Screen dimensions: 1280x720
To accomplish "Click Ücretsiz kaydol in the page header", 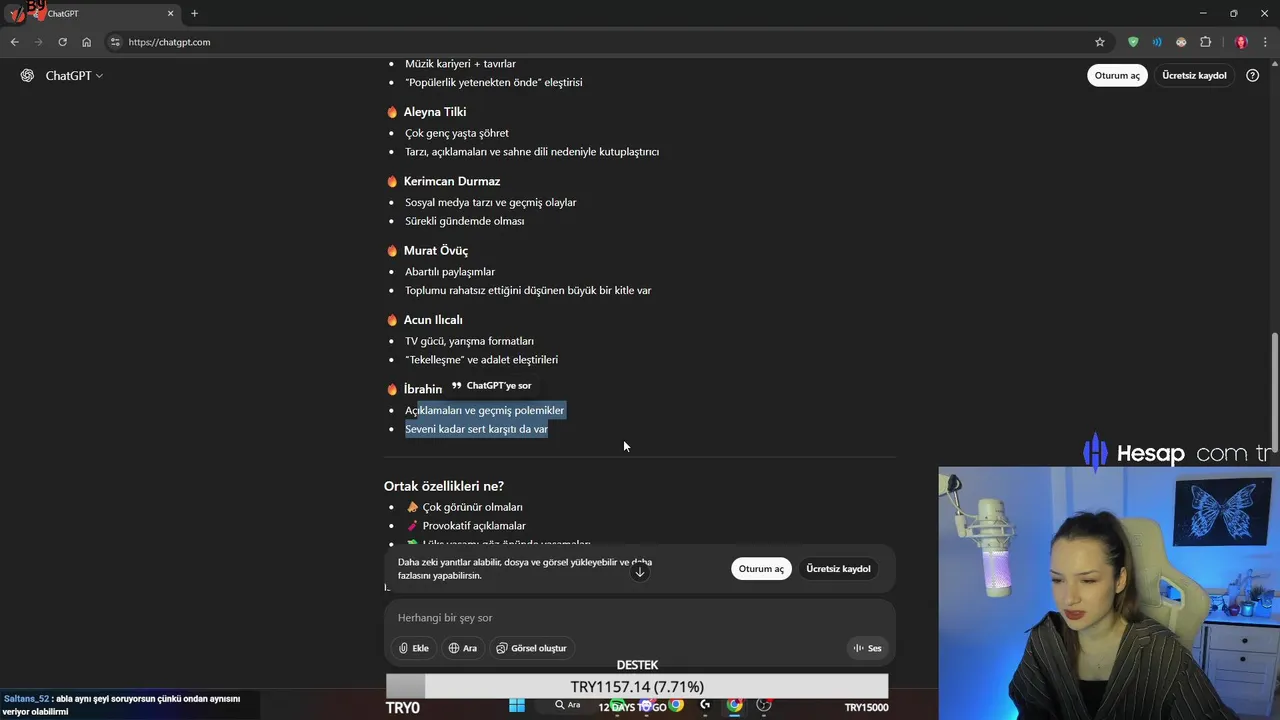I will click(1194, 76).
